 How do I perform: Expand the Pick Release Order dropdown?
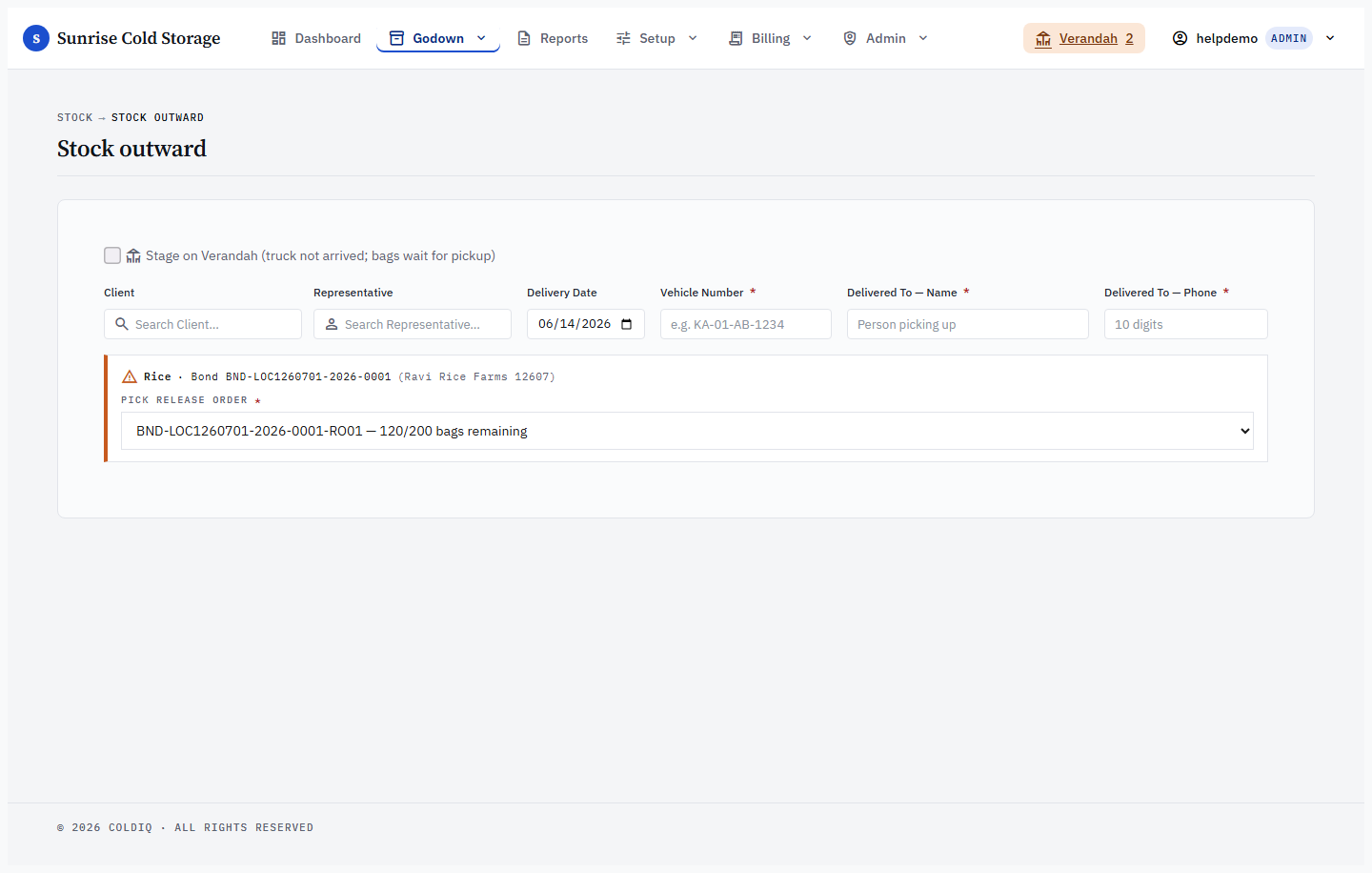[687, 431]
